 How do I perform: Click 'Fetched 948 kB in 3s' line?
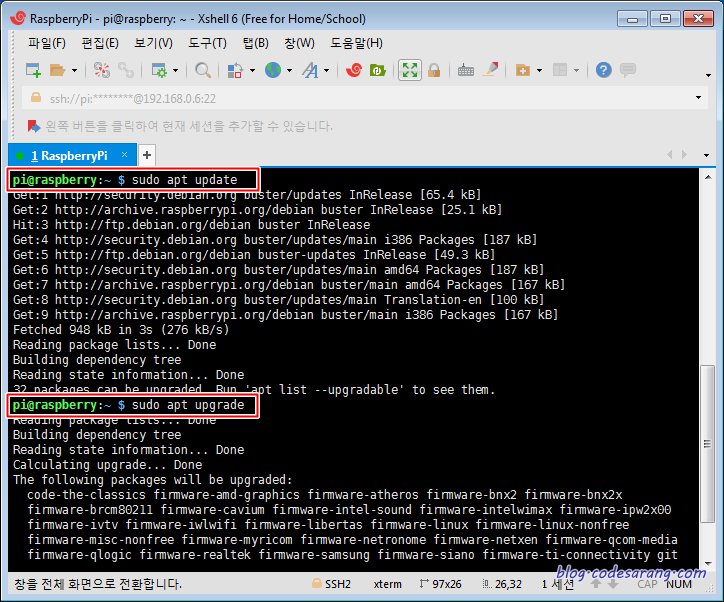point(121,330)
